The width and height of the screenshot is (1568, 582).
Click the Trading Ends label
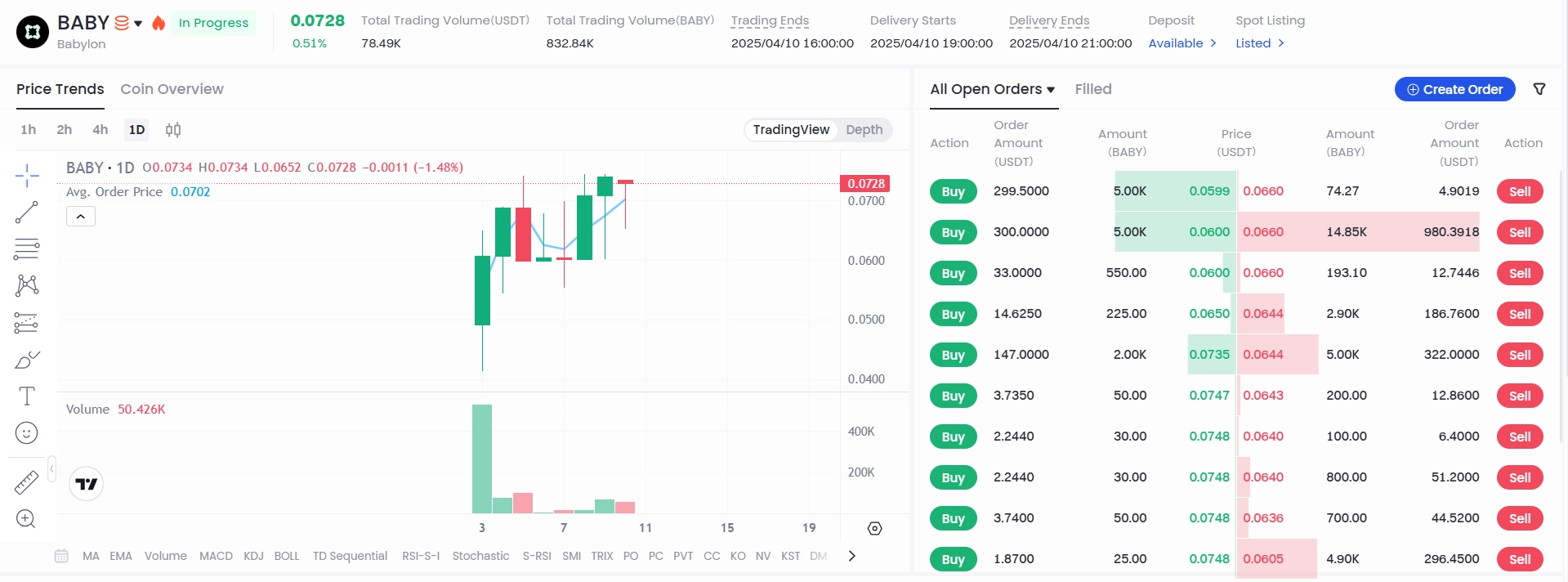click(770, 20)
